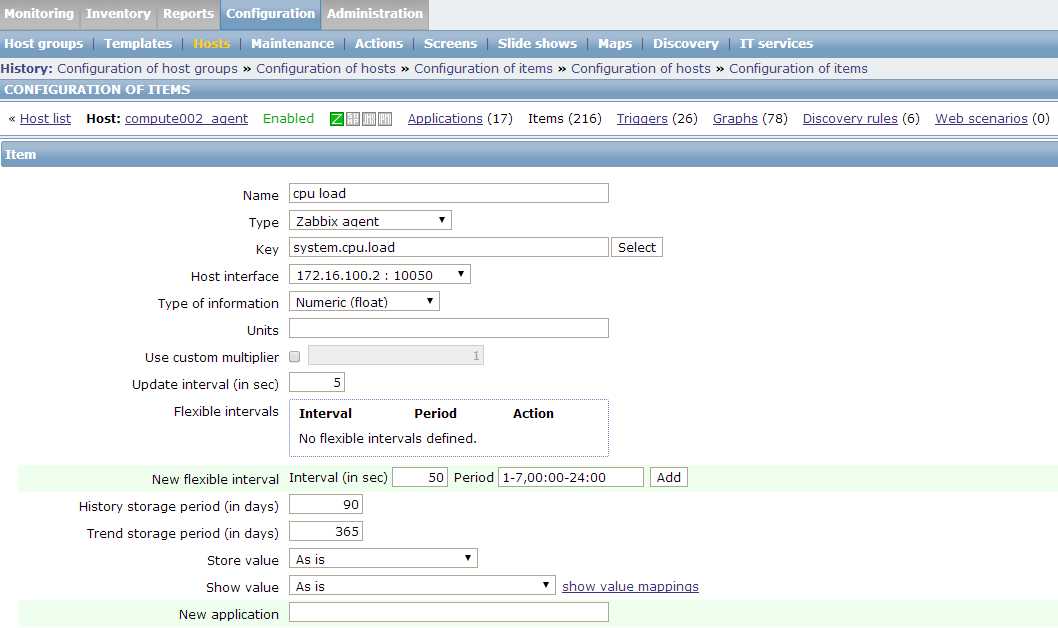Open the Triggers link

(642, 119)
